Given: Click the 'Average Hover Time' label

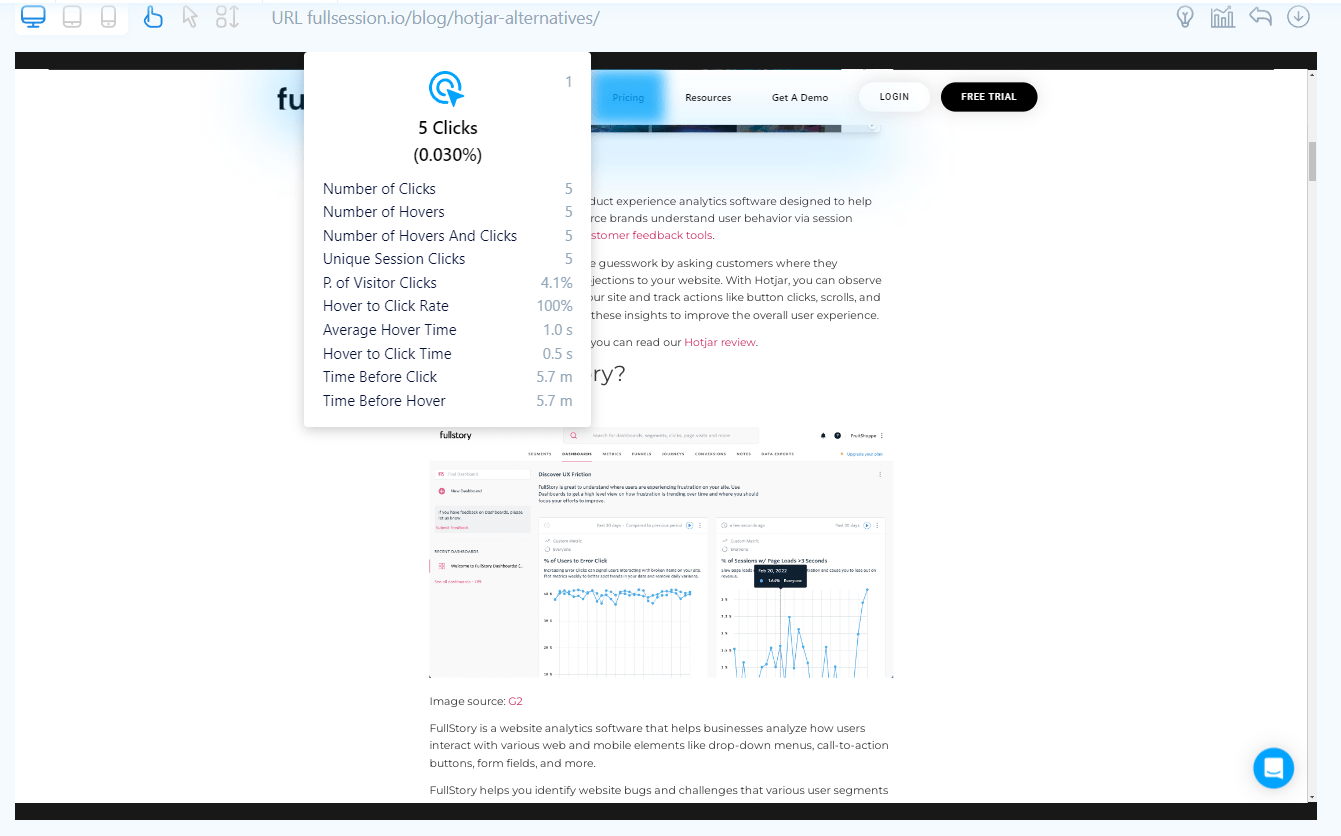Looking at the screenshot, I should (x=389, y=330).
